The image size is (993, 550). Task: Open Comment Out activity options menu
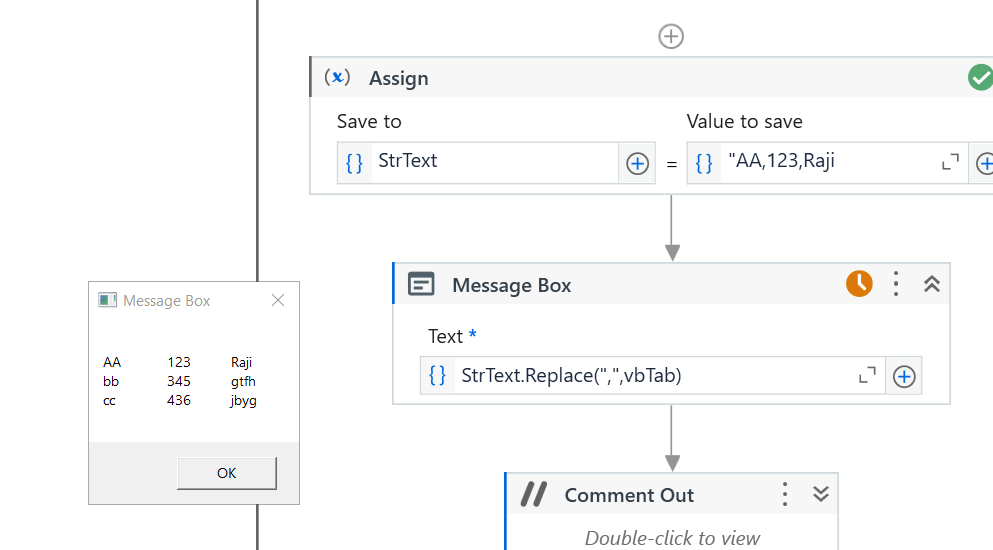(x=785, y=494)
